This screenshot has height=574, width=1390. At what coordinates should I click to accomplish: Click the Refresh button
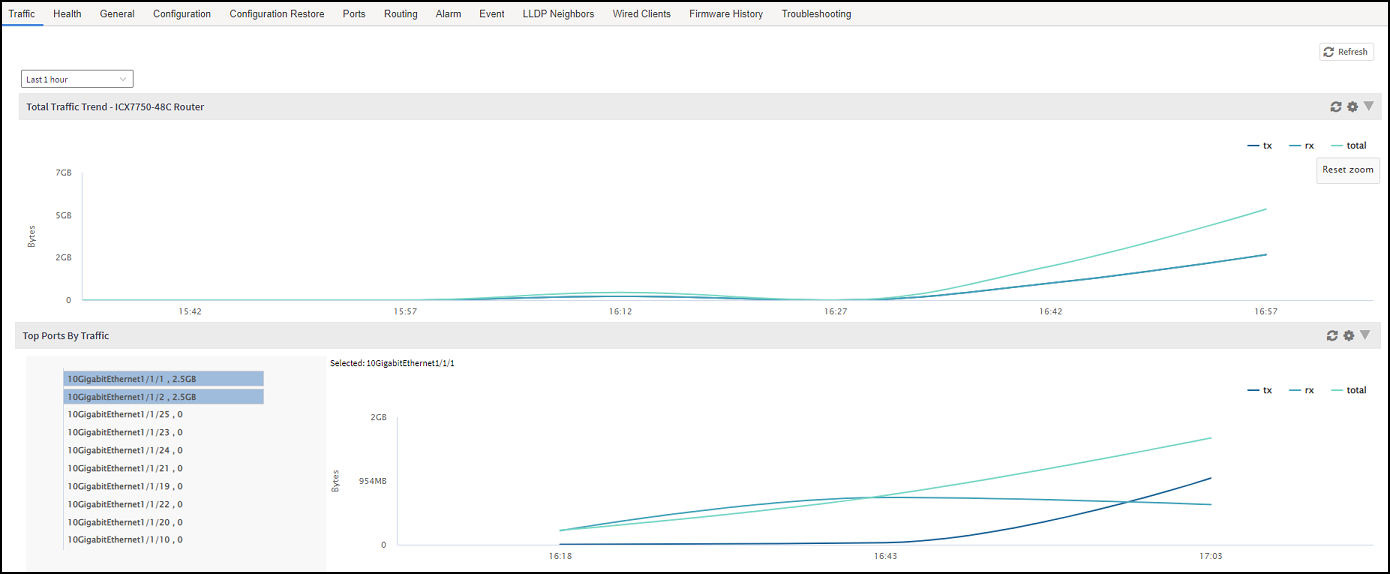coord(1346,52)
